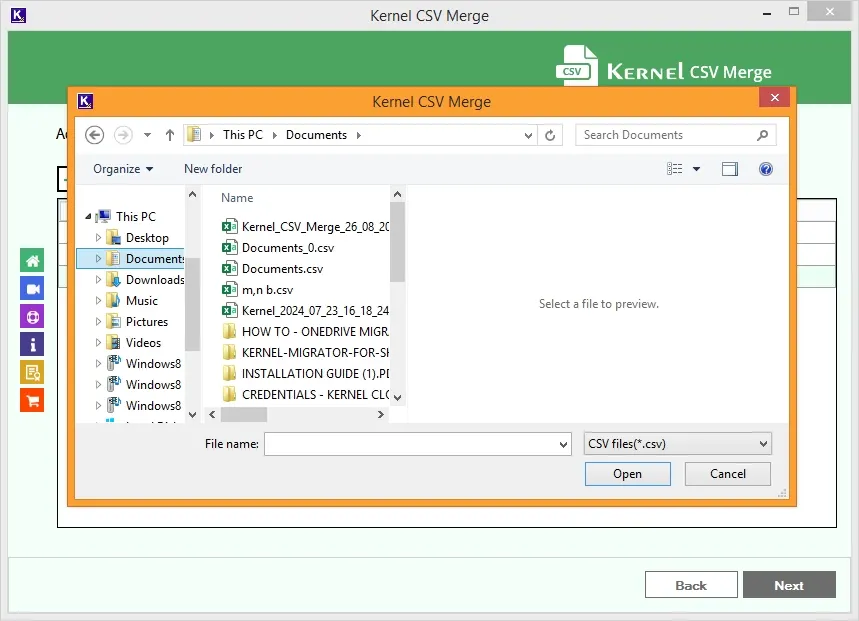This screenshot has width=859, height=621.
Task: Expand the Downloads tree node
Action: pos(98,280)
